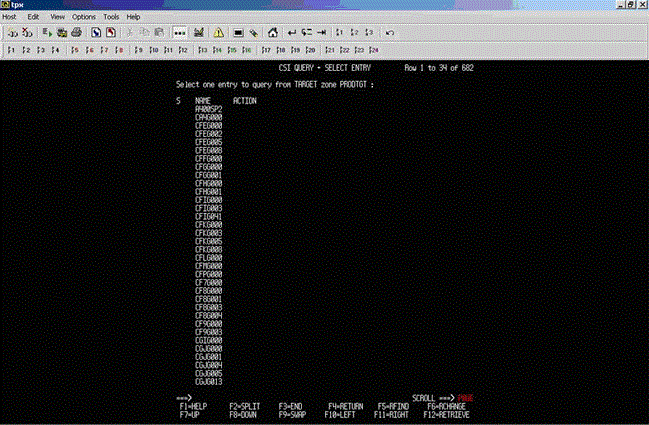Open the Options menu
This screenshot has height=425, width=649.
pyautogui.click(x=85, y=17)
